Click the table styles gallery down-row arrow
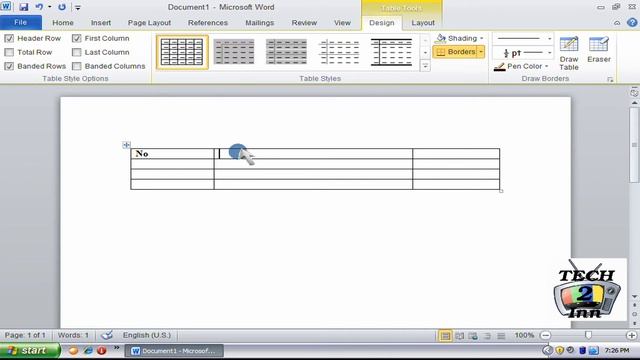Image resolution: width=640 pixels, height=360 pixels. pyautogui.click(x=425, y=53)
